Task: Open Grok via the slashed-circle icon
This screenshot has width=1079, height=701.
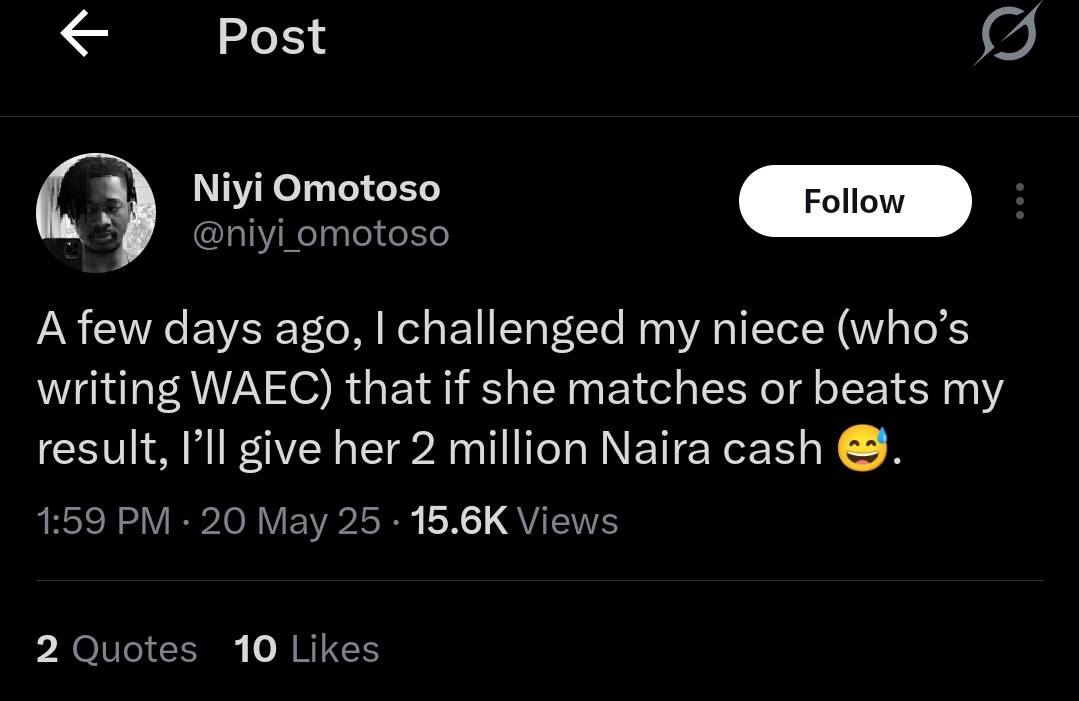Action: click(1007, 38)
